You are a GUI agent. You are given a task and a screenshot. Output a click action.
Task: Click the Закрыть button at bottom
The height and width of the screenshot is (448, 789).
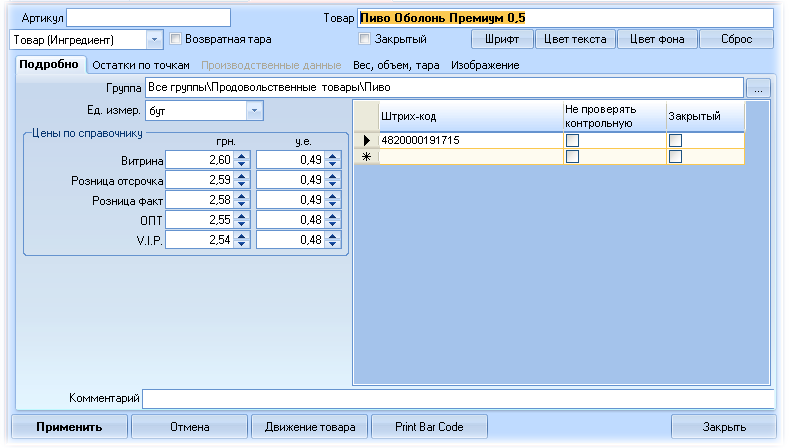pos(724,427)
